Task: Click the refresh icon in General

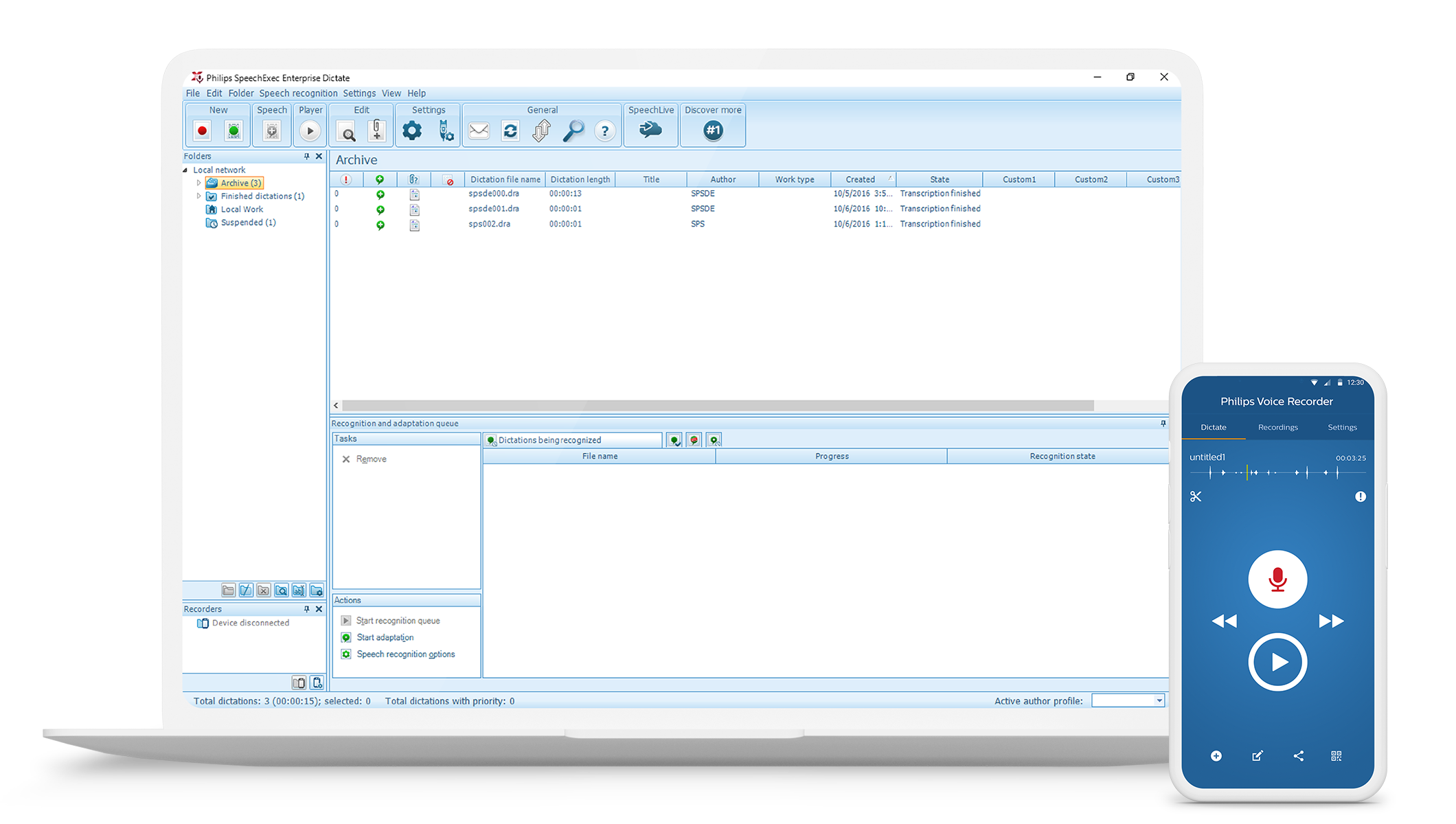Action: point(510,130)
